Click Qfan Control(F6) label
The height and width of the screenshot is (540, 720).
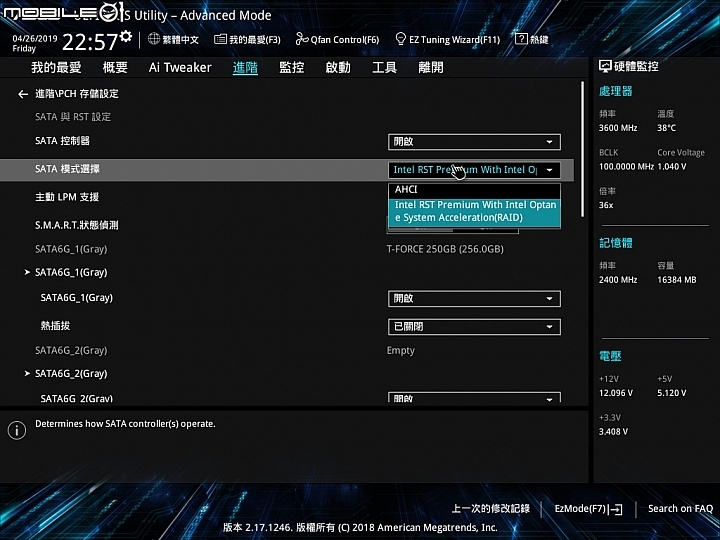coord(345,40)
